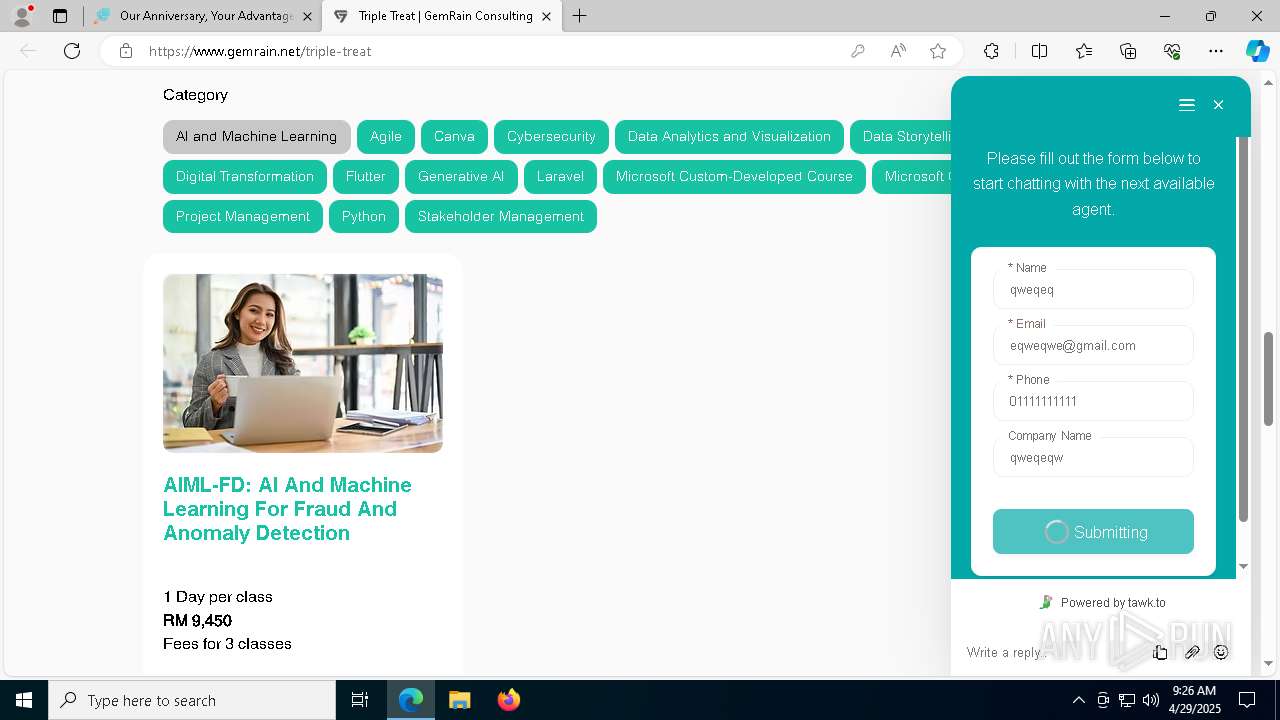The height and width of the screenshot is (720, 1280).
Task: Select AI and Machine Learning category
Action: tap(256, 137)
